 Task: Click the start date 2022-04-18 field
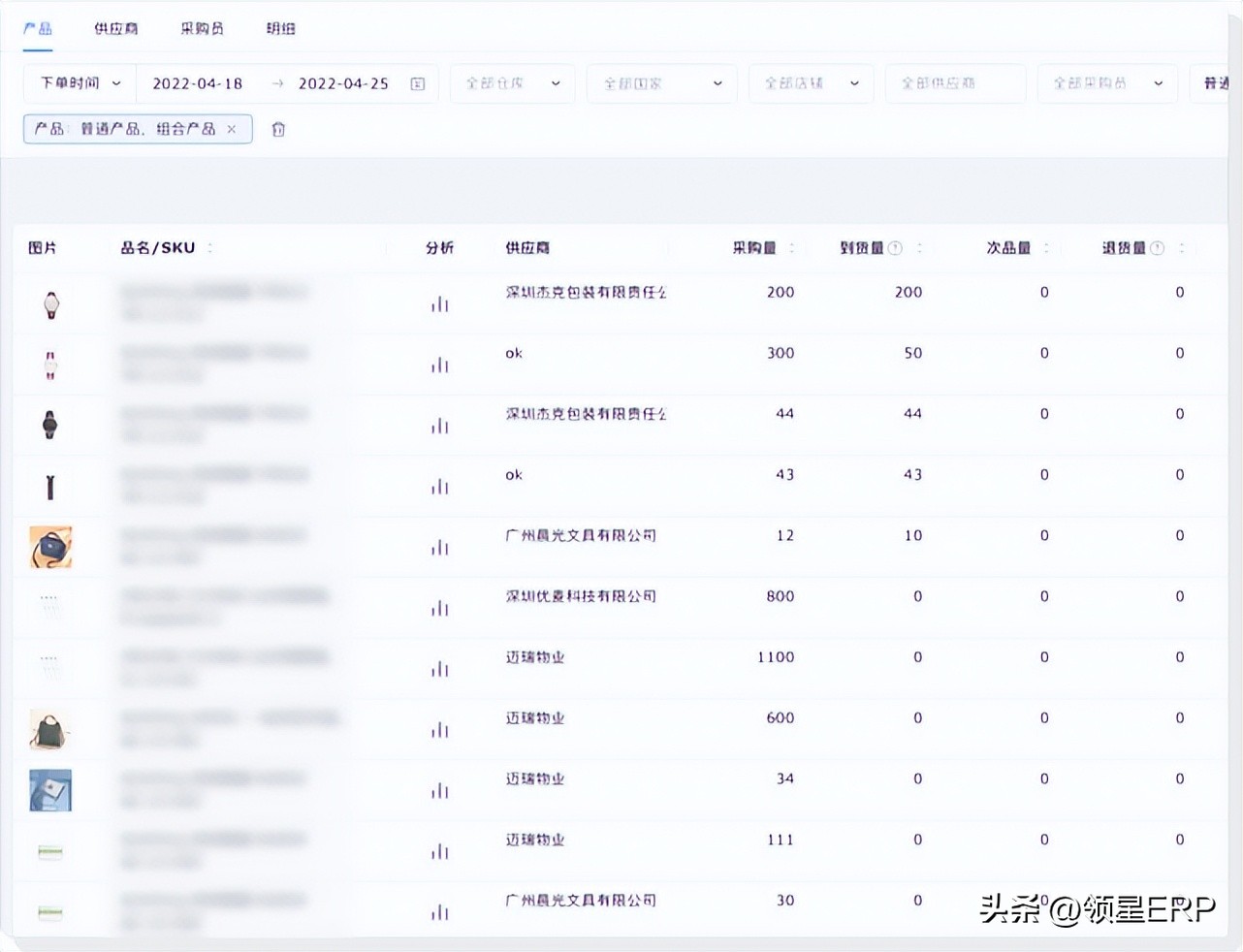click(x=198, y=84)
